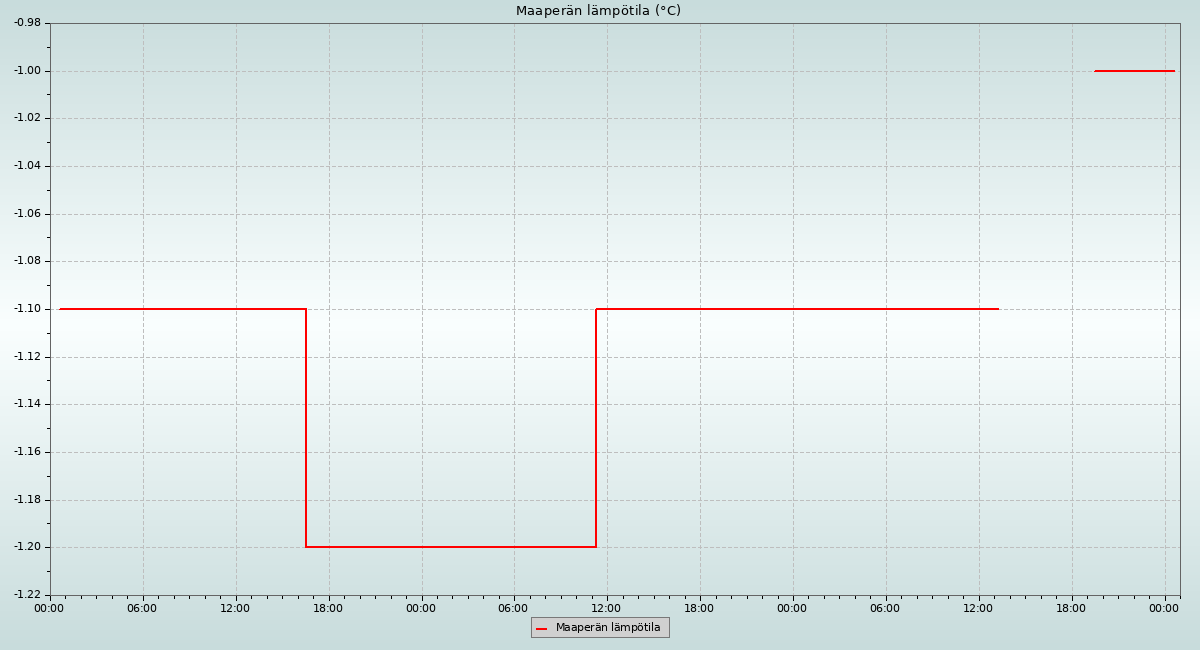Click the leftmost 00:00 x-axis label

pos(49,608)
